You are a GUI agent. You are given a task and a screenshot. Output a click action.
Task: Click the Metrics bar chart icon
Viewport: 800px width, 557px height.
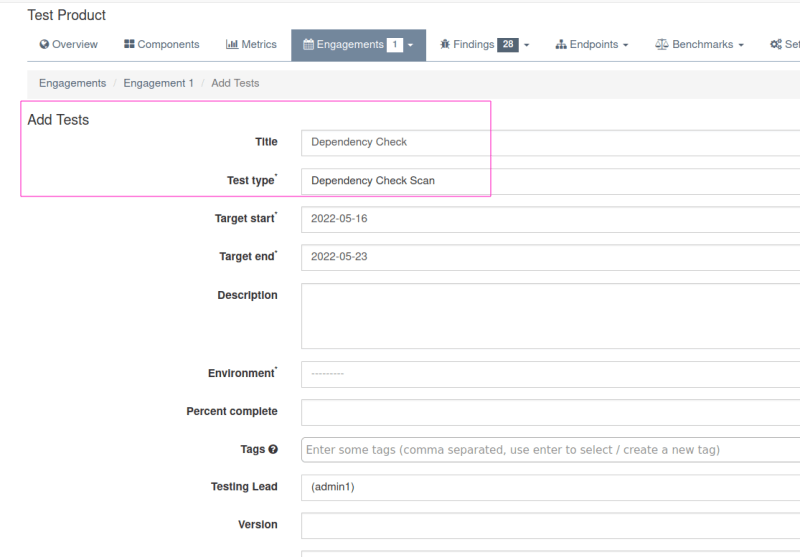(232, 44)
